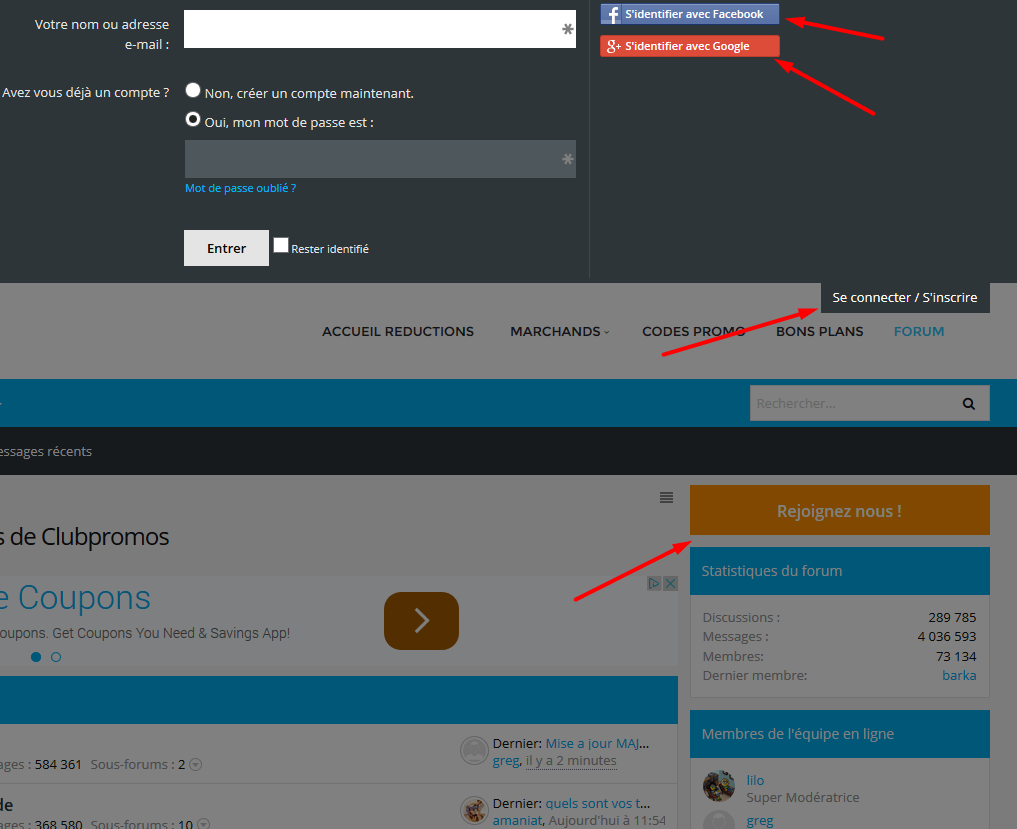This screenshot has height=829, width=1017.
Task: Click the search magnifier icon
Action: [968, 404]
